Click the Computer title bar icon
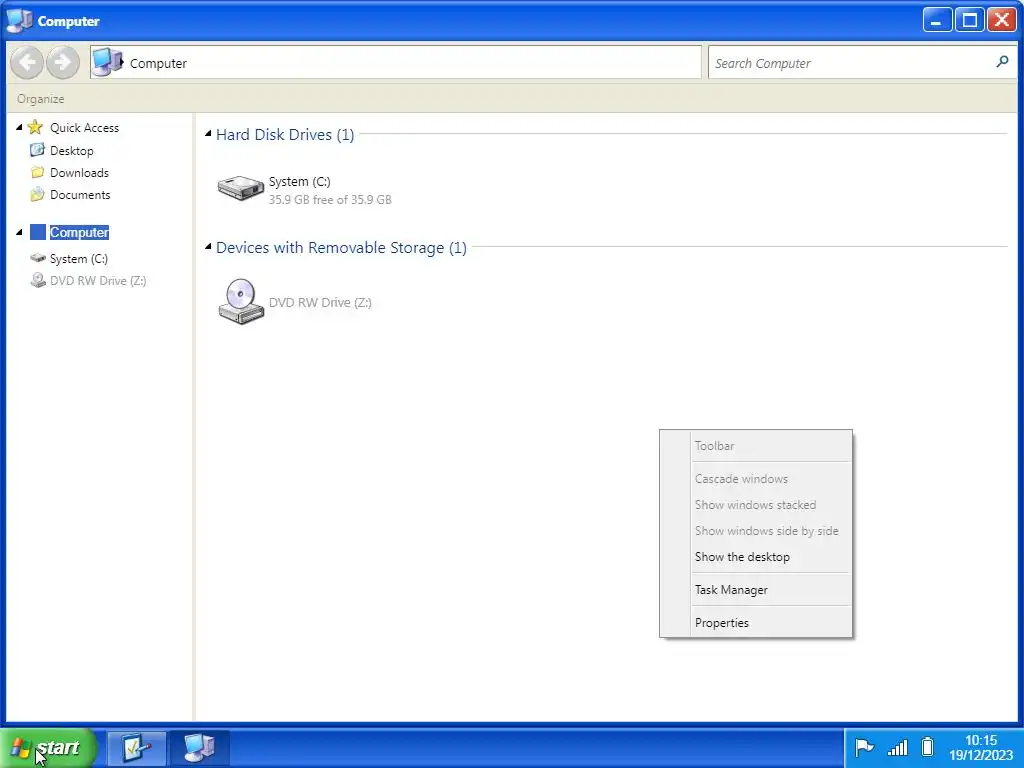 click(19, 20)
